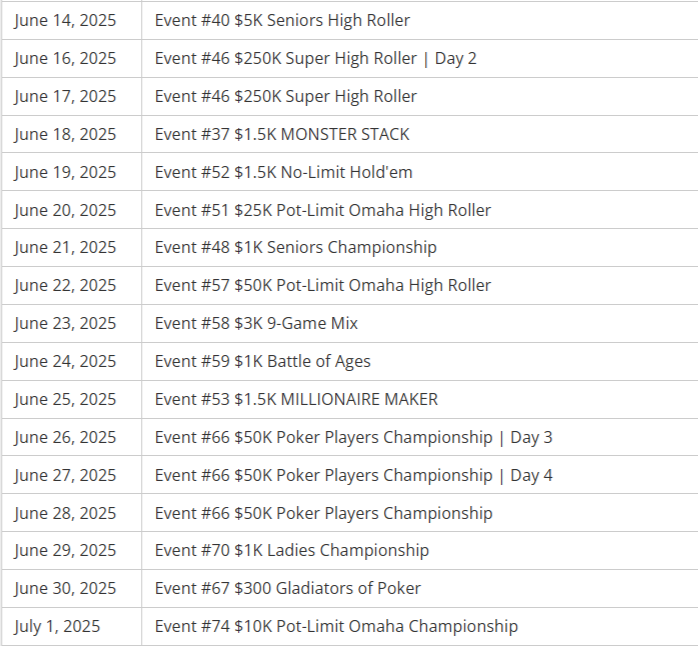Click the July 1, 2025 date cell
This screenshot has width=698, height=646.
pyautogui.click(x=57, y=626)
